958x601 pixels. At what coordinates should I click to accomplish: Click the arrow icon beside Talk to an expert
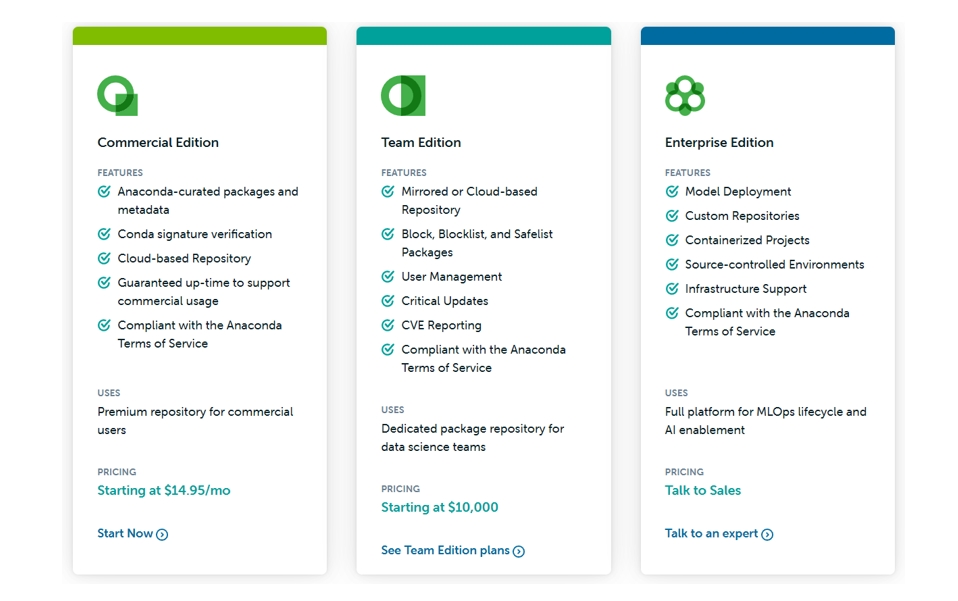click(x=767, y=534)
